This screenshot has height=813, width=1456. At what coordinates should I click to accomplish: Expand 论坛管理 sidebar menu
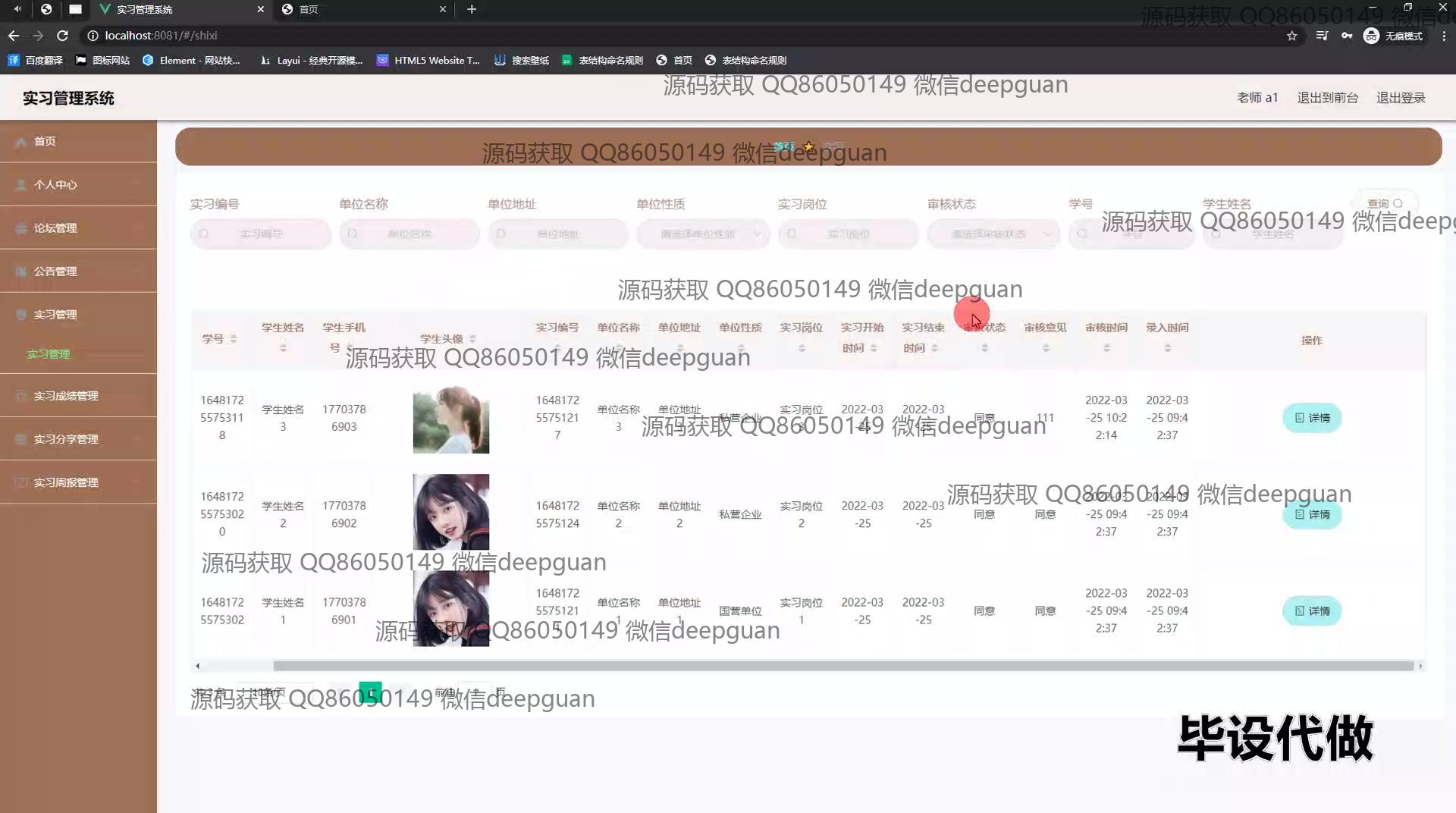pyautogui.click(x=78, y=228)
